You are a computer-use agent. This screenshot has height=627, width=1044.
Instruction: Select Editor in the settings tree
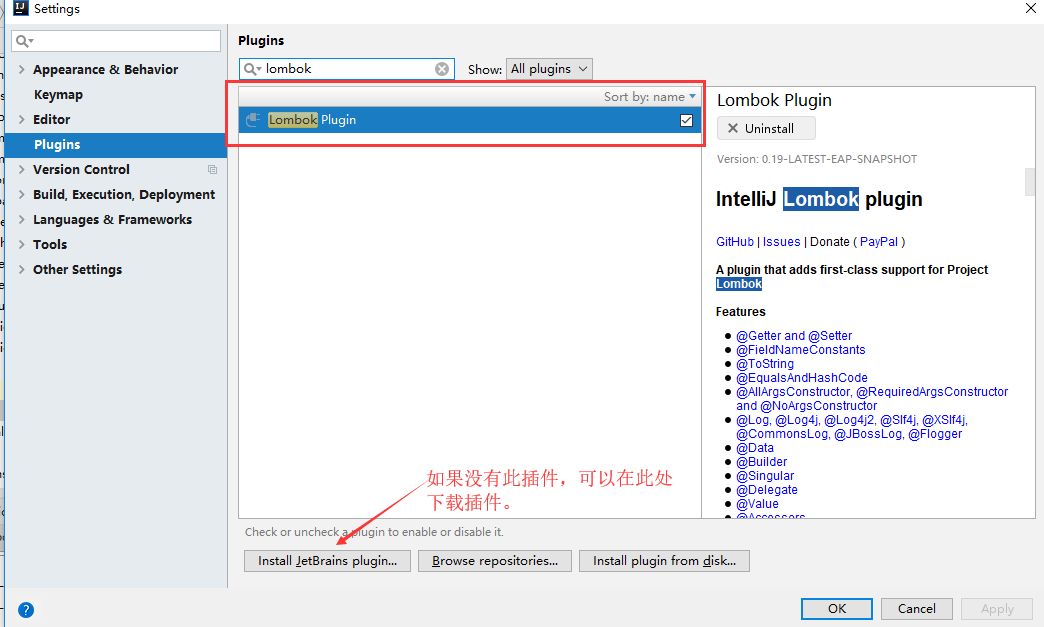coord(52,119)
